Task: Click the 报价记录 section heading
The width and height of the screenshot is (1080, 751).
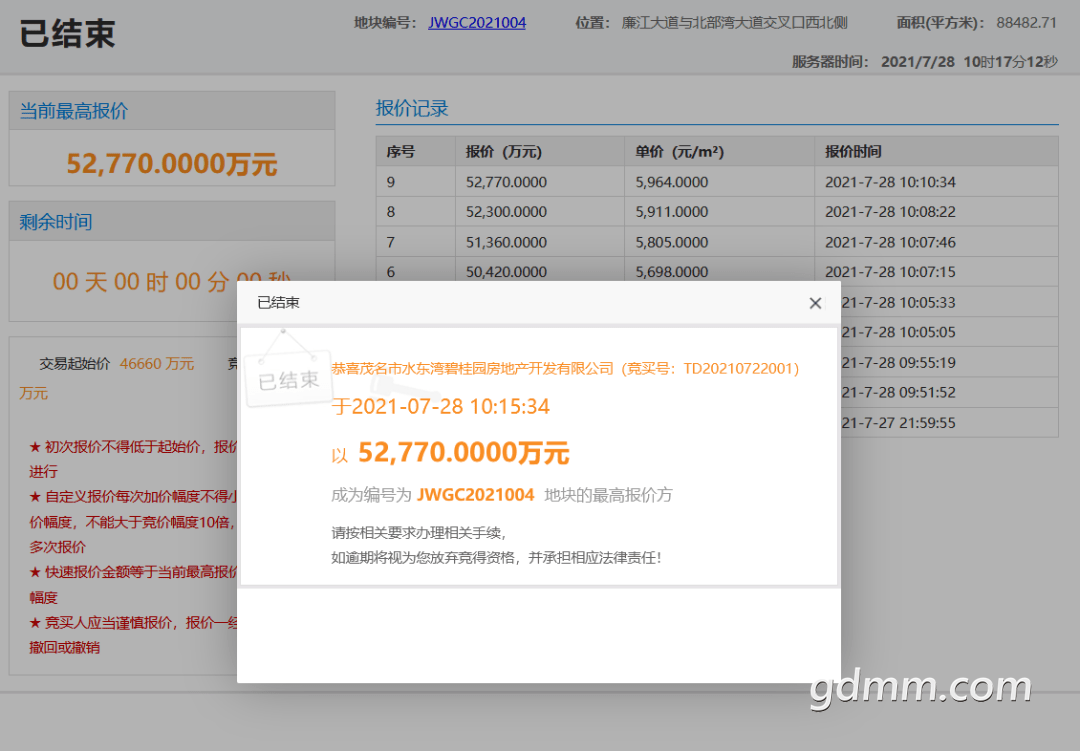Action: coord(412,108)
